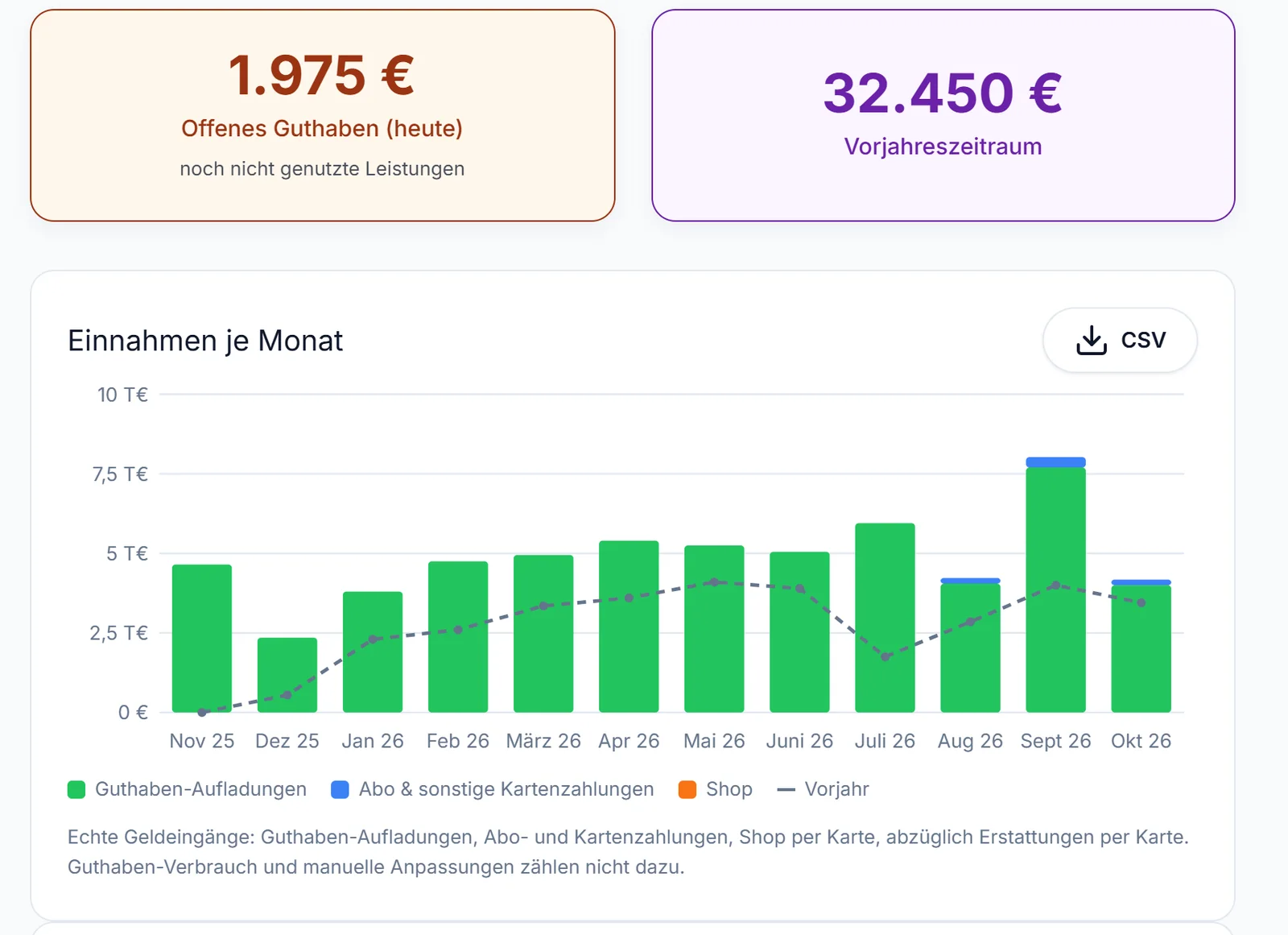Screen dimensions: 1288x935
Task: Click the green Guthaben-Aufladungen legend swatch
Action: [76, 789]
